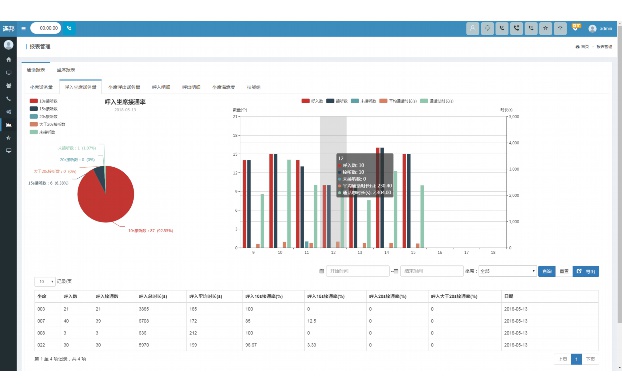Click agent cell "007" in the table
Viewport: 622px width, 392px height.
tap(41, 321)
